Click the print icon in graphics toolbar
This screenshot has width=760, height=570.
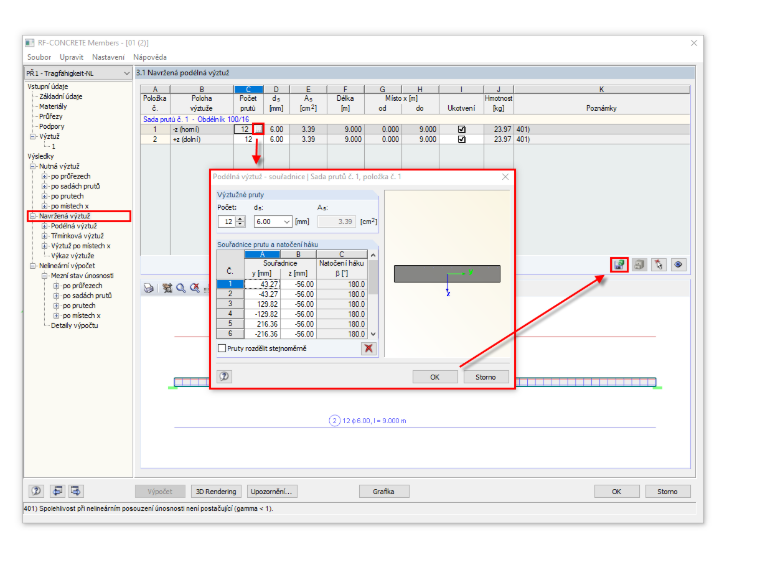[x=149, y=288]
